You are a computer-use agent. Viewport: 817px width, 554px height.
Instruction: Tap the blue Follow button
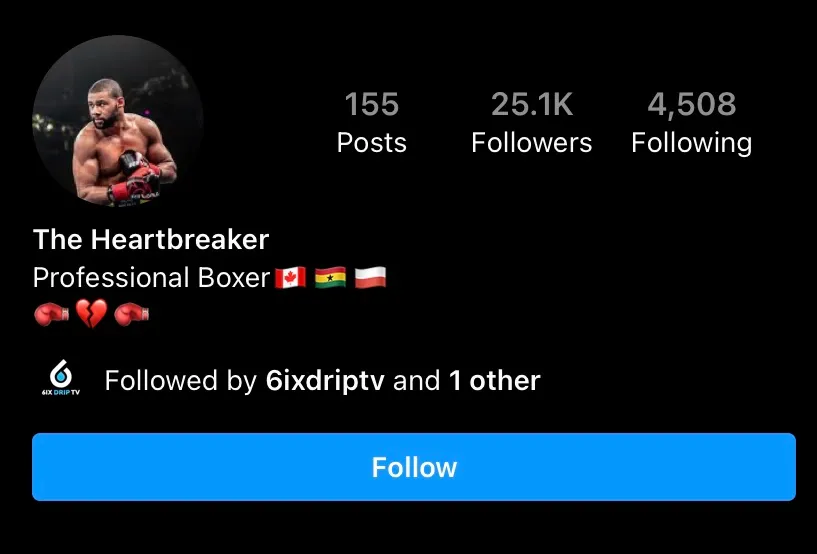[414, 467]
